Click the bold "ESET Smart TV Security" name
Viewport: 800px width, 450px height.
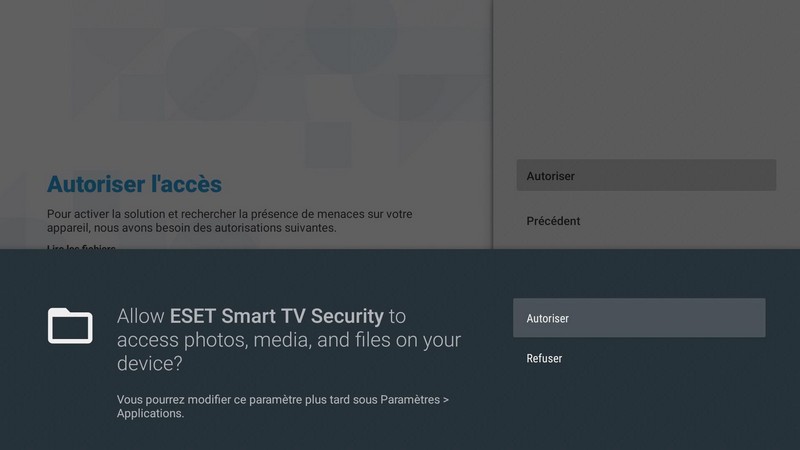click(277, 317)
